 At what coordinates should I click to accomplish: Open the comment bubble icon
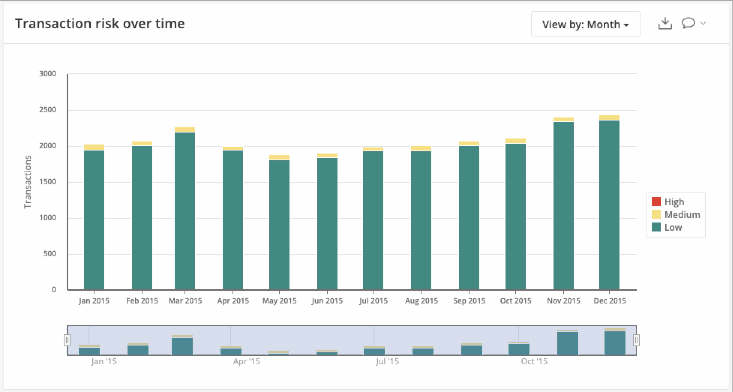point(688,23)
